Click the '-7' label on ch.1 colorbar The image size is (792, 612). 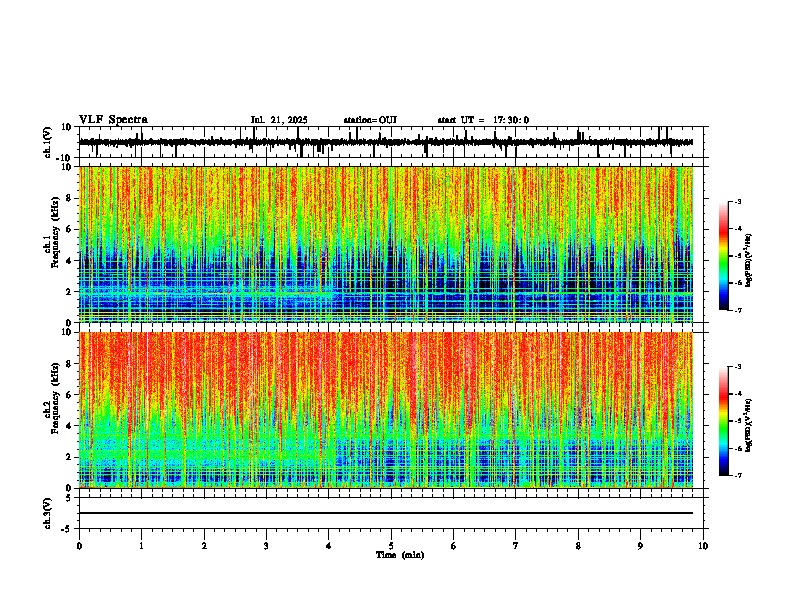[738, 310]
